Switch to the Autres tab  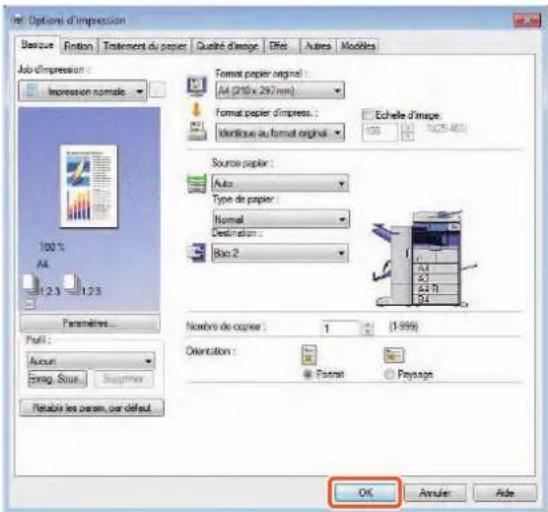click(318, 46)
